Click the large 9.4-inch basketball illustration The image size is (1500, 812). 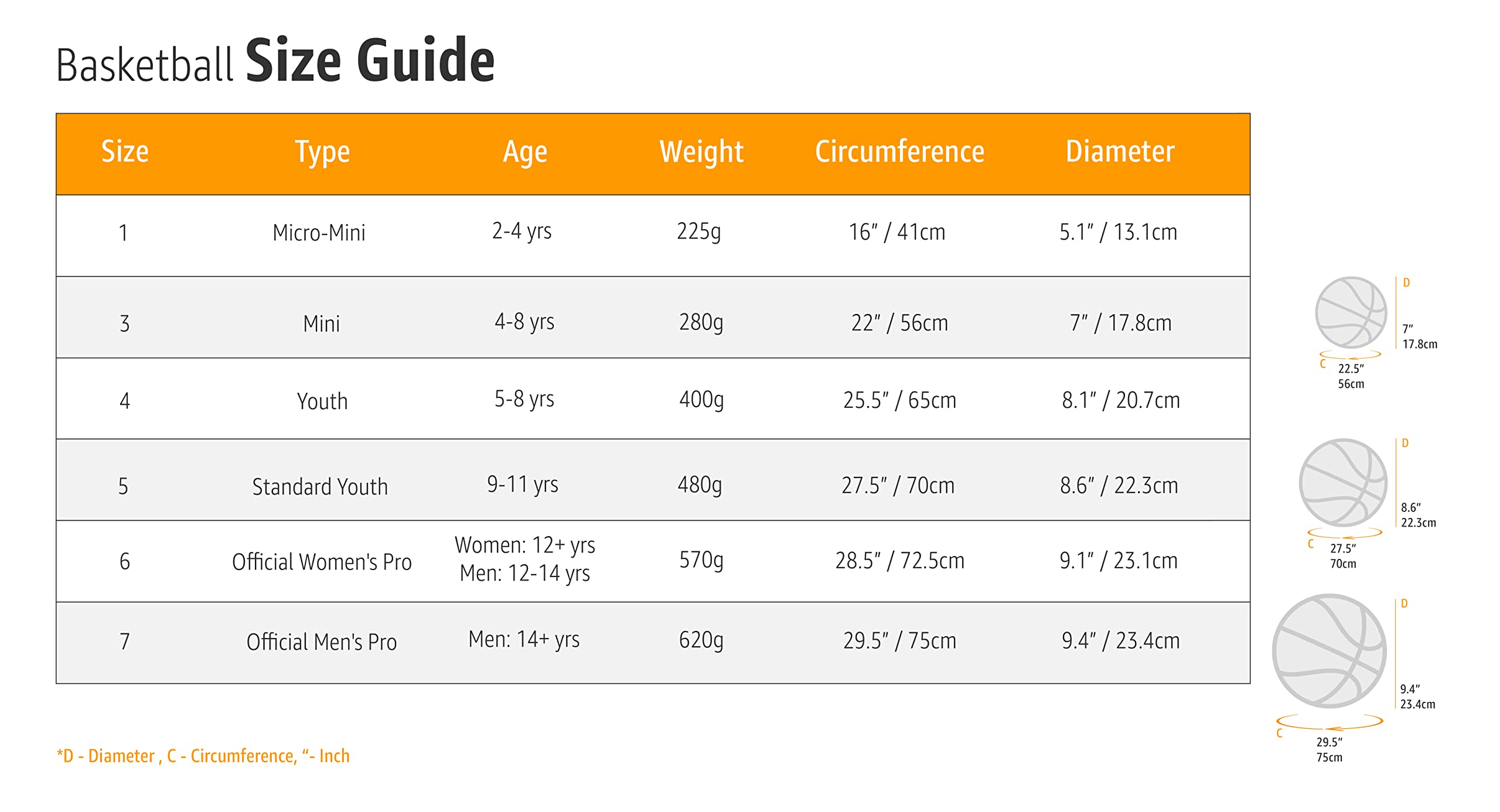click(1329, 651)
